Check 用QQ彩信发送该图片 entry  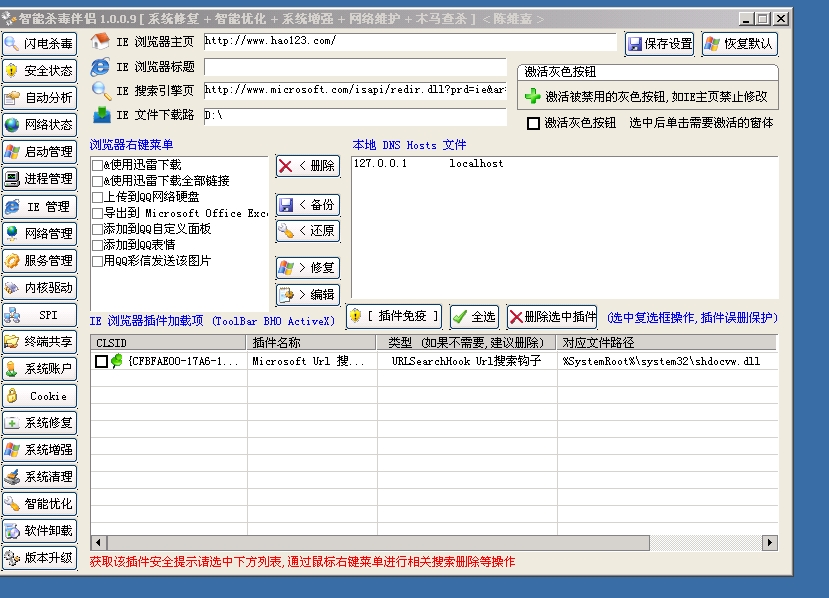pos(97,261)
